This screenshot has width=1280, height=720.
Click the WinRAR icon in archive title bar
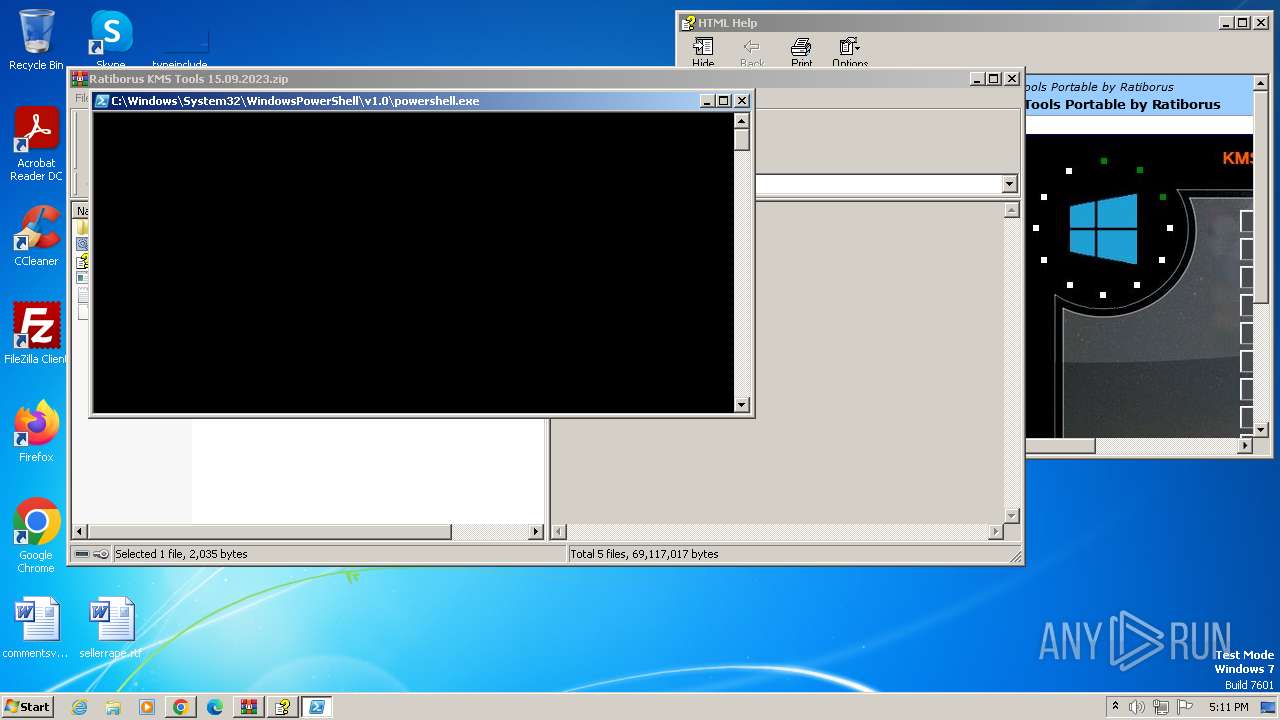click(x=80, y=79)
